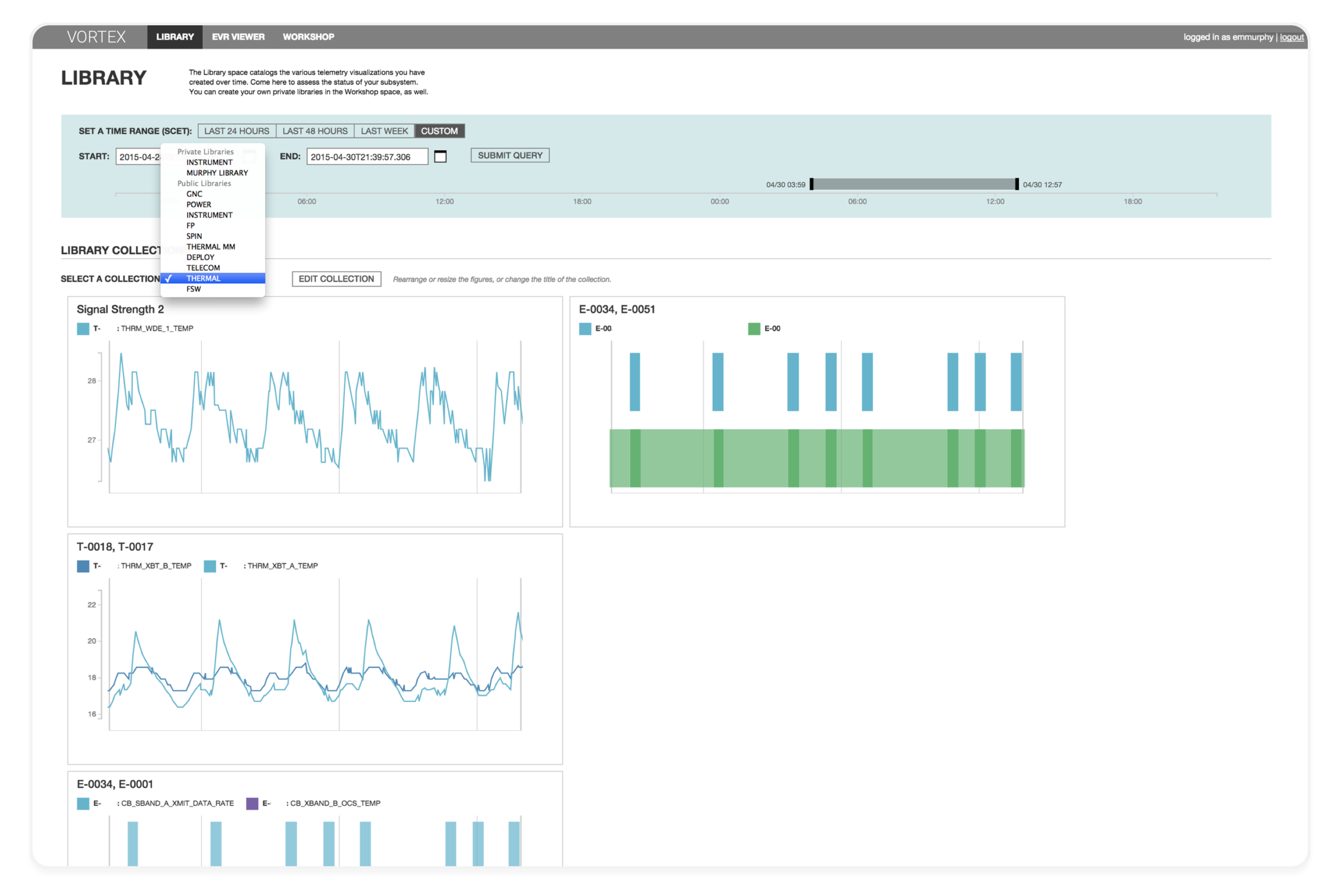Viewport: 1334px width, 896px height.
Task: Click the E-0034, E-0001 chart title
Action: point(115,785)
